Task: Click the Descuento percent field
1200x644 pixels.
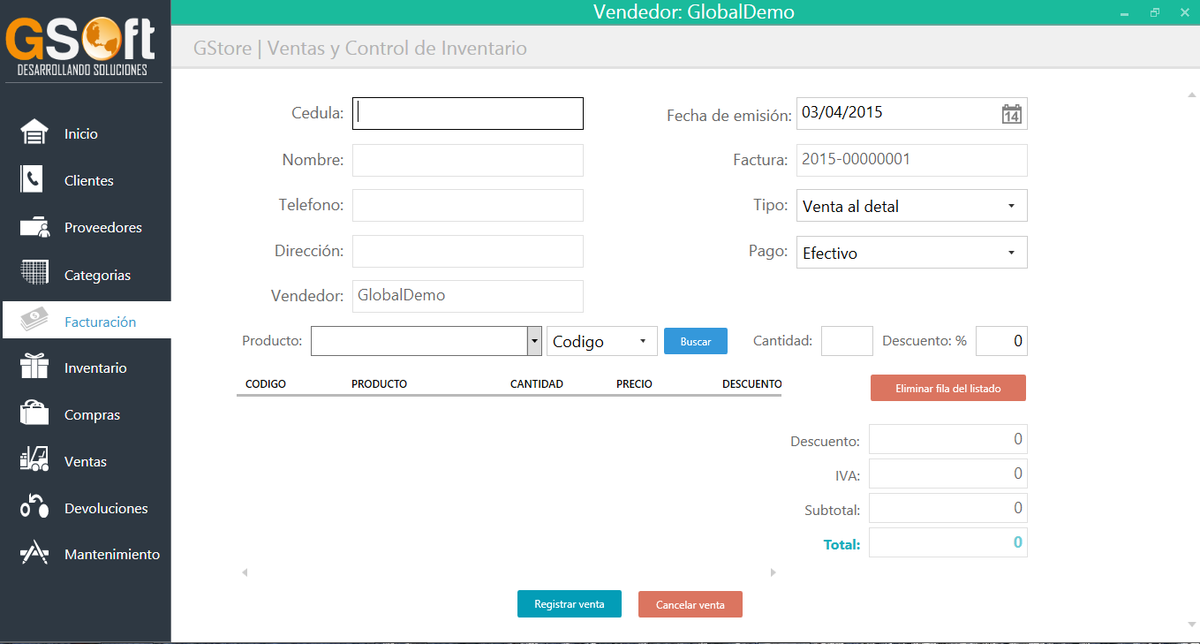Action: tap(1002, 341)
